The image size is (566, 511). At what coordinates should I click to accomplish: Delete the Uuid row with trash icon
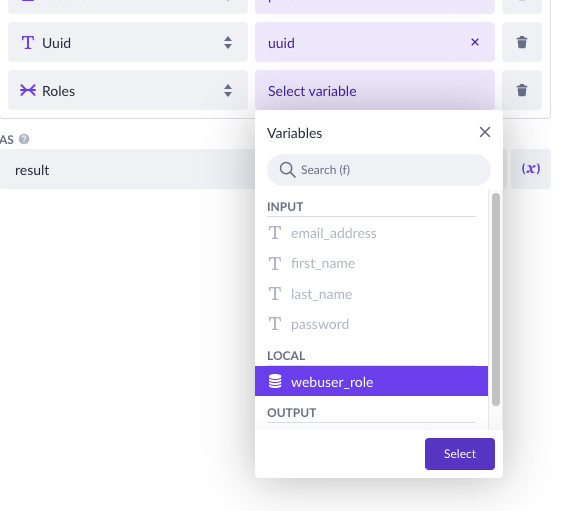pyautogui.click(x=522, y=42)
